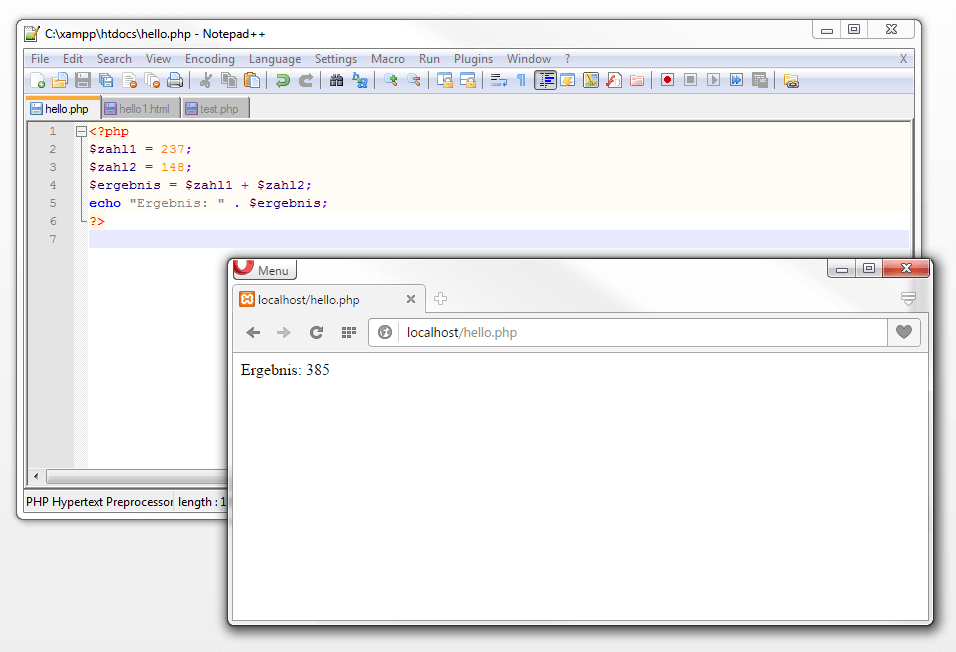Stop macro recording button
Viewport: 956px width, 652px height.
pyautogui.click(x=690, y=80)
